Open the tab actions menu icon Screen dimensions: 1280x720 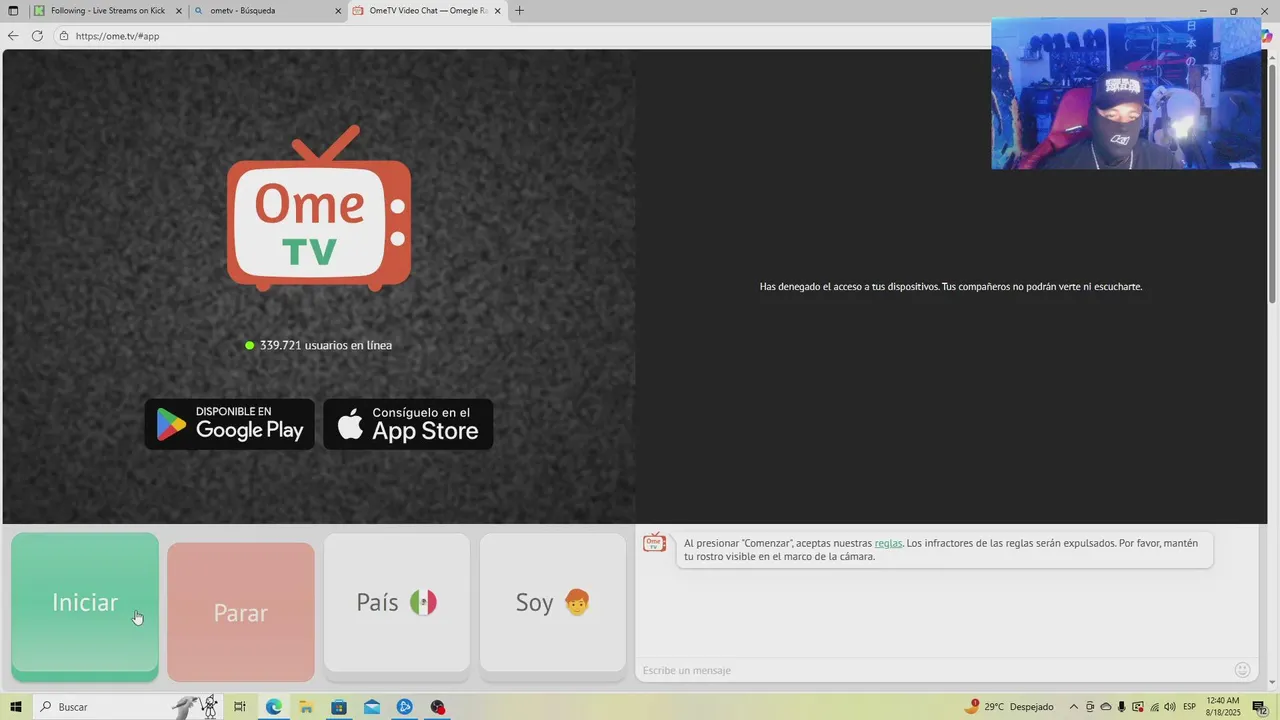(x=13, y=11)
